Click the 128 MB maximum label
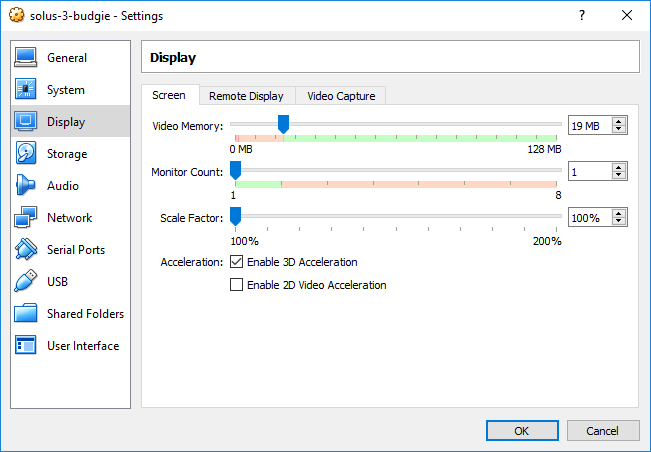The width and height of the screenshot is (651, 452). click(x=544, y=149)
